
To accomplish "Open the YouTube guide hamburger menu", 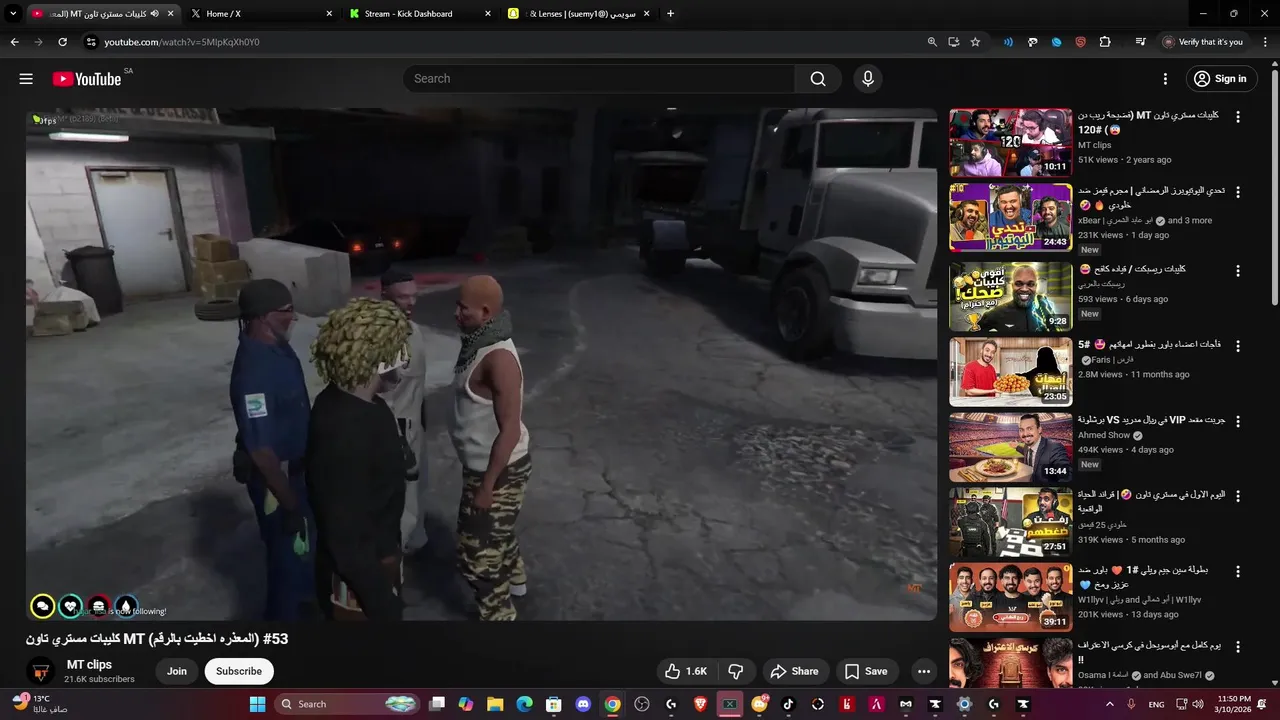I will (26, 79).
